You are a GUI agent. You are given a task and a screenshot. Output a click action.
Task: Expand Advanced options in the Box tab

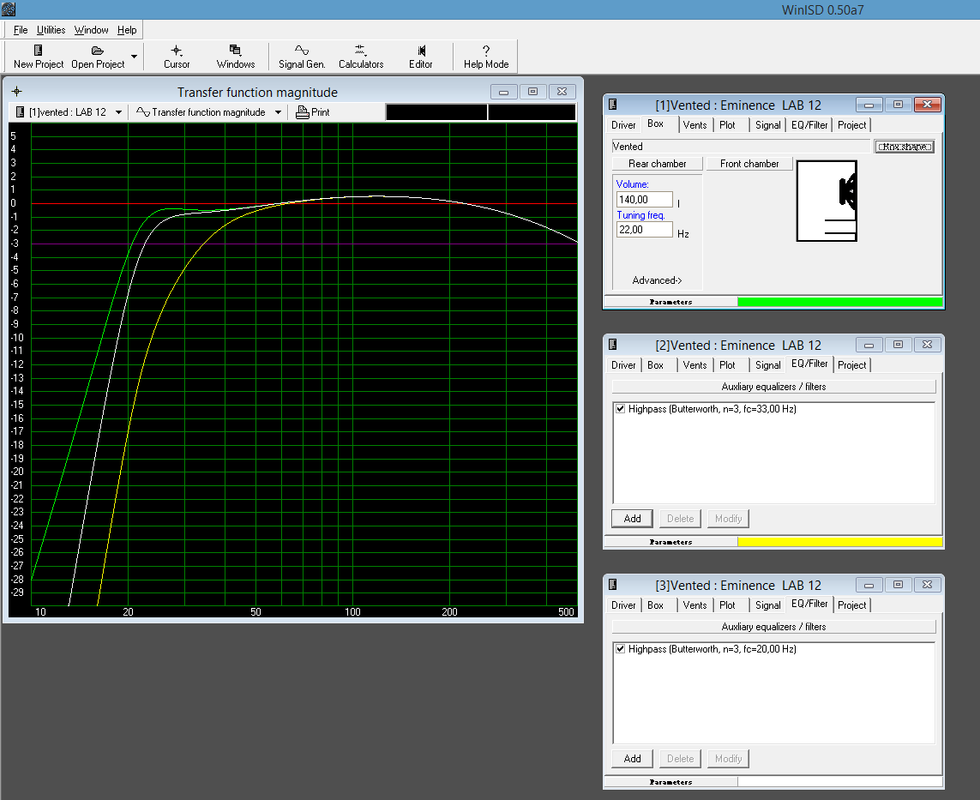657,281
